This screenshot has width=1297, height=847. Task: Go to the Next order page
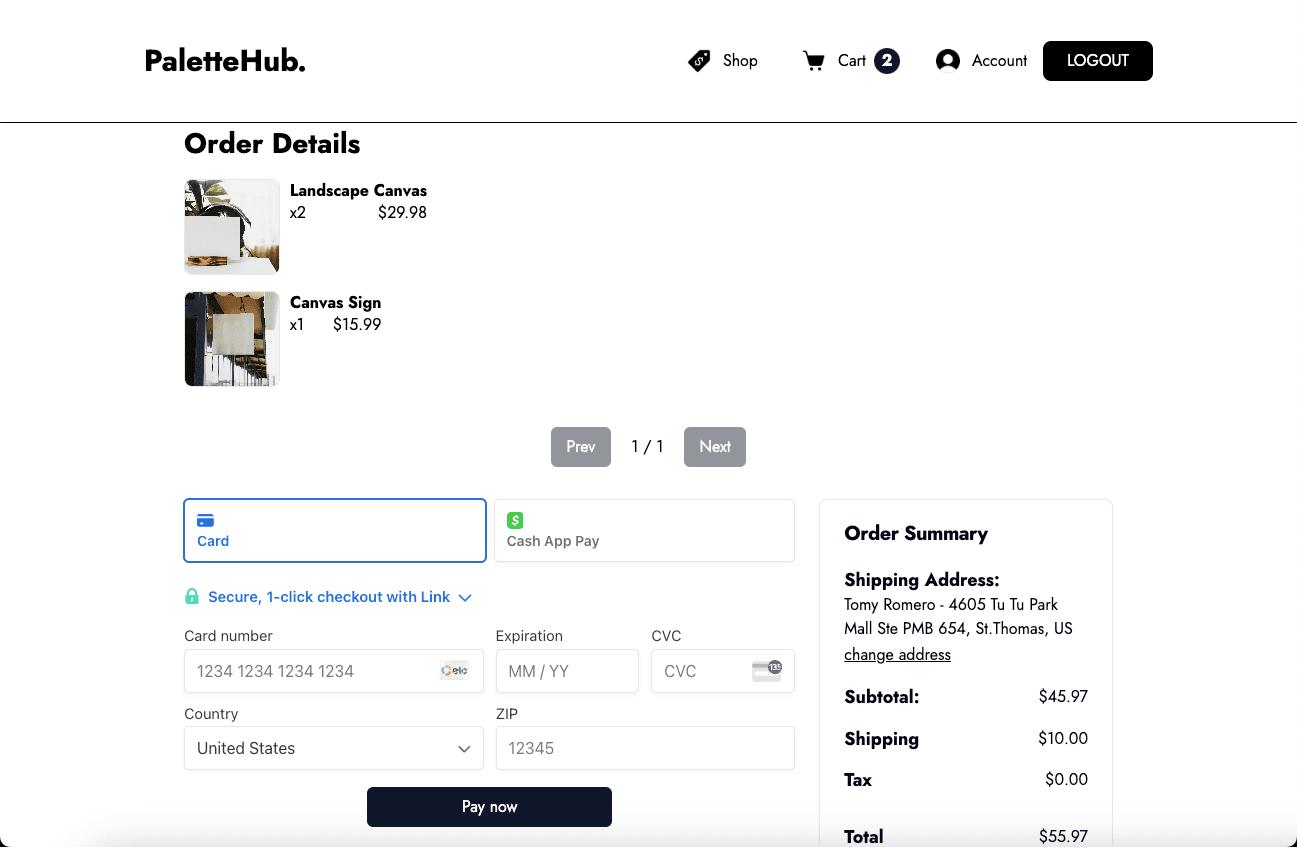(714, 447)
